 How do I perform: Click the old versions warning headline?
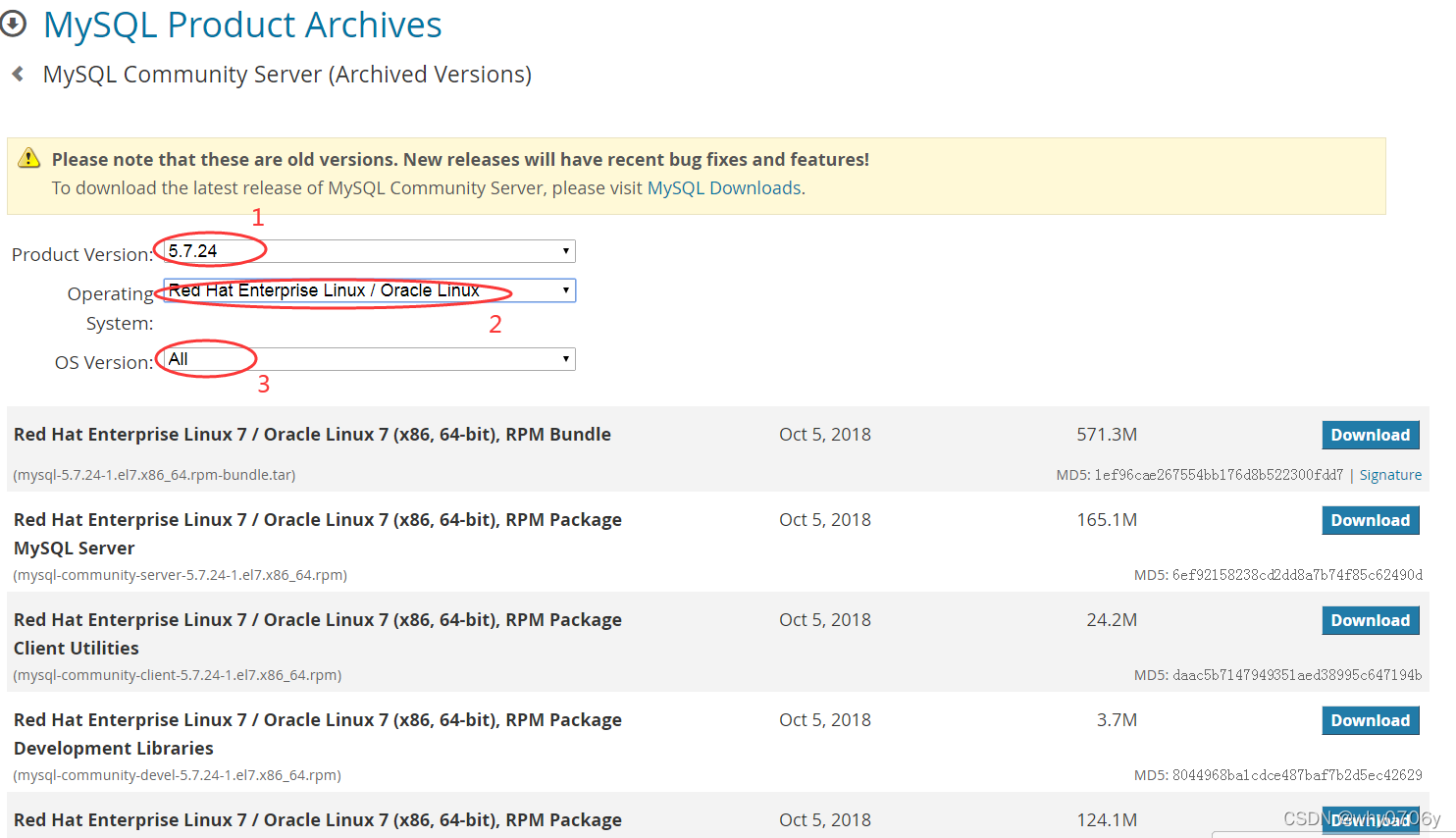coord(460,159)
